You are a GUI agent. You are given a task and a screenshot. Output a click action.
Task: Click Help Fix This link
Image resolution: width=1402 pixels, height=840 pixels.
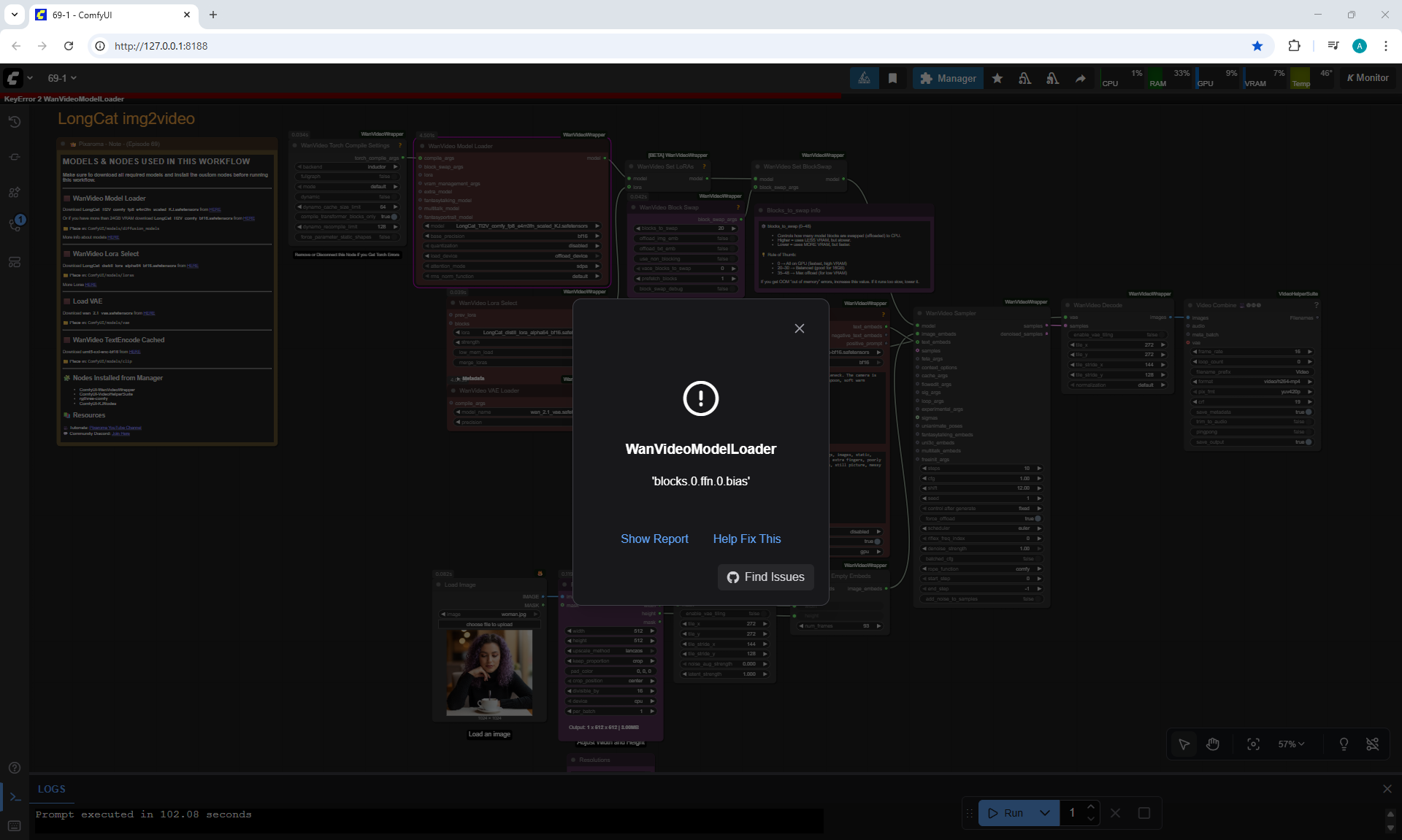[746, 539]
